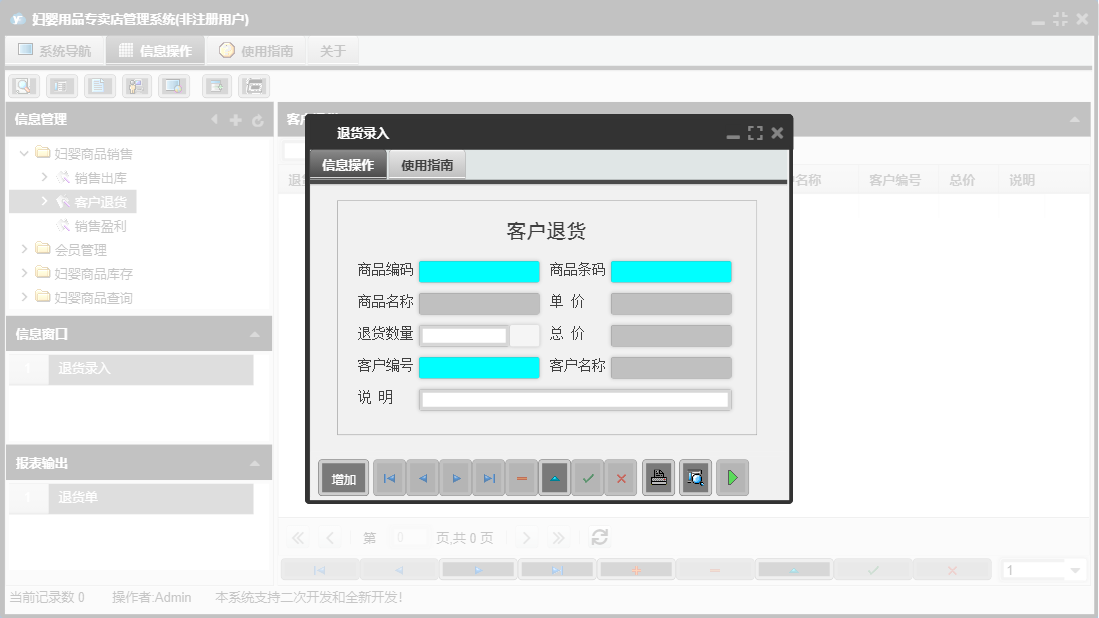Image resolution: width=1099 pixels, height=618 pixels.
Task: Click the print icon in 退货录入 dialog
Action: pyautogui.click(x=658, y=477)
